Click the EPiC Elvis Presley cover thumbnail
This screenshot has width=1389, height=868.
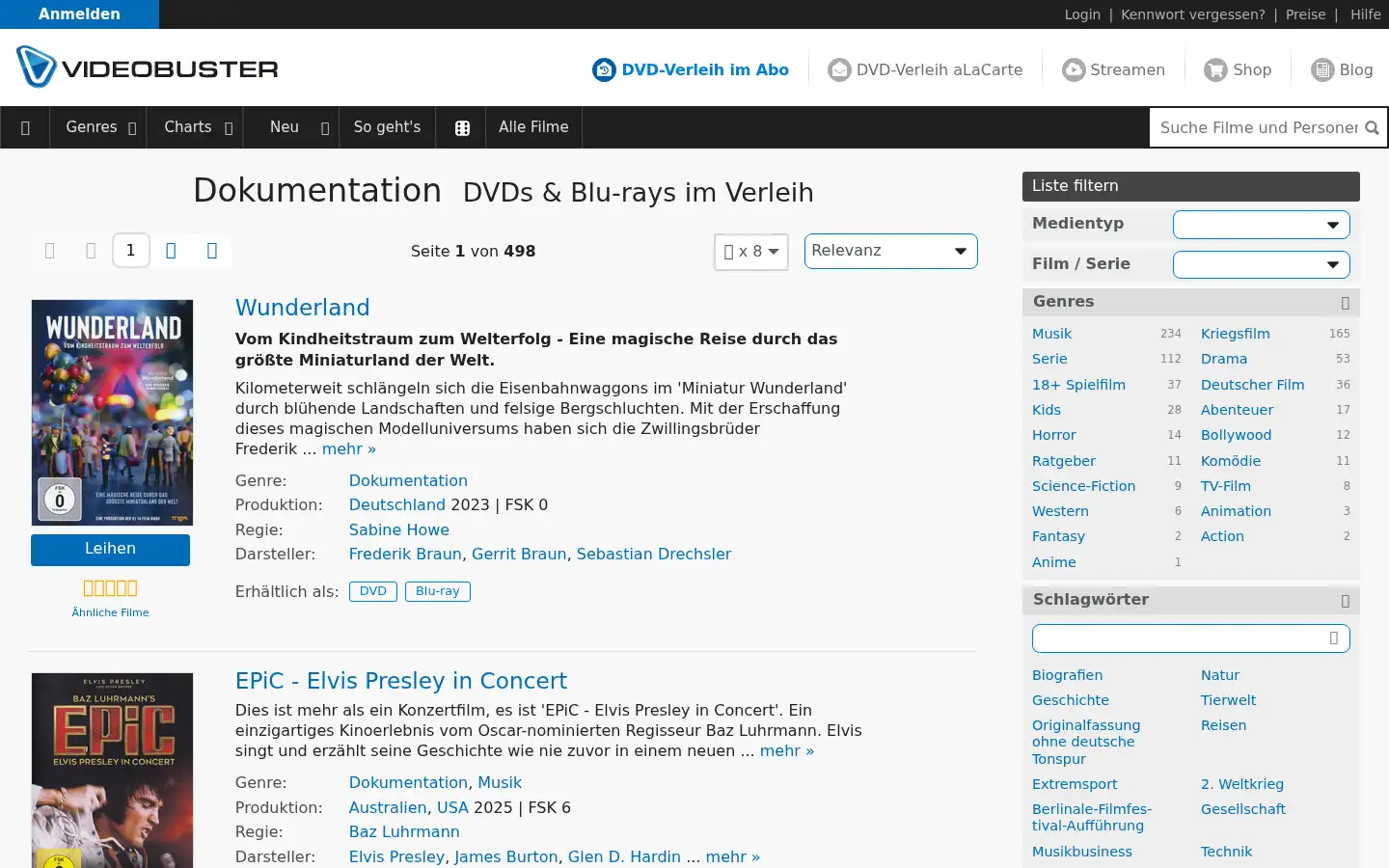112,771
